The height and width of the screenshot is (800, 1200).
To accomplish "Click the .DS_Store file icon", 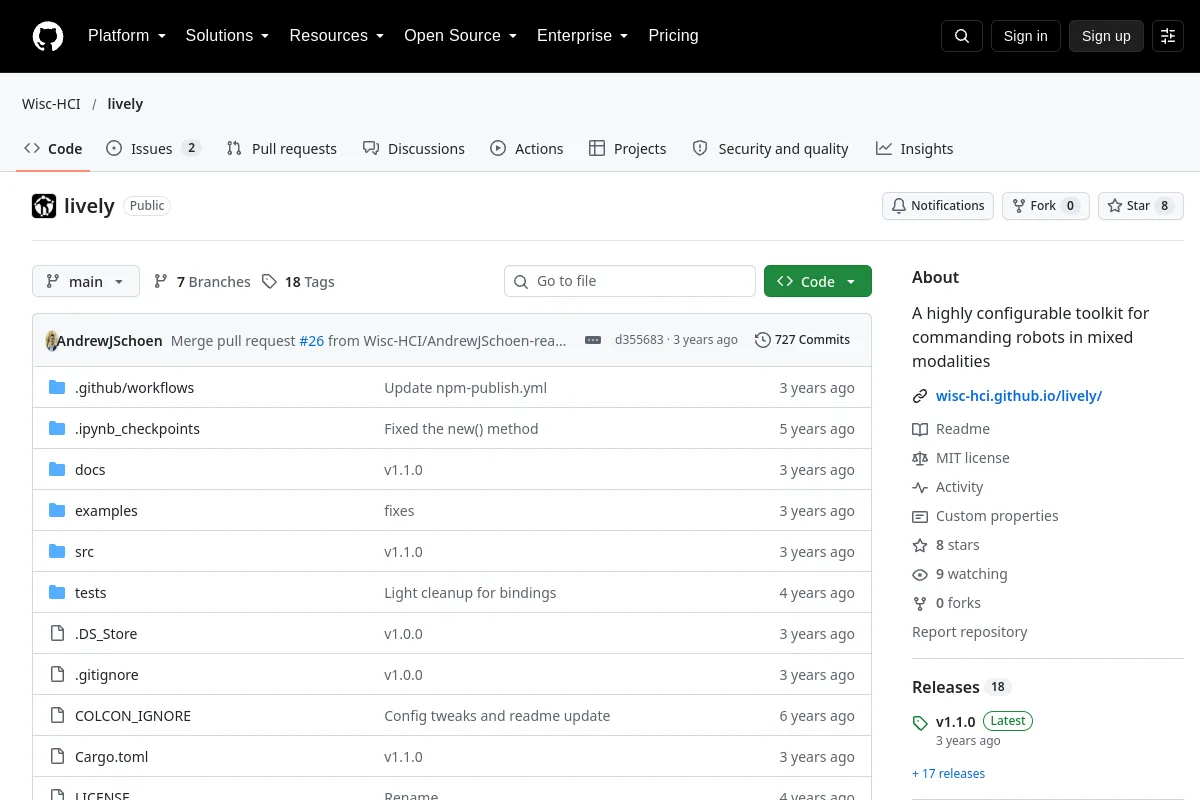I will pyautogui.click(x=57, y=634).
